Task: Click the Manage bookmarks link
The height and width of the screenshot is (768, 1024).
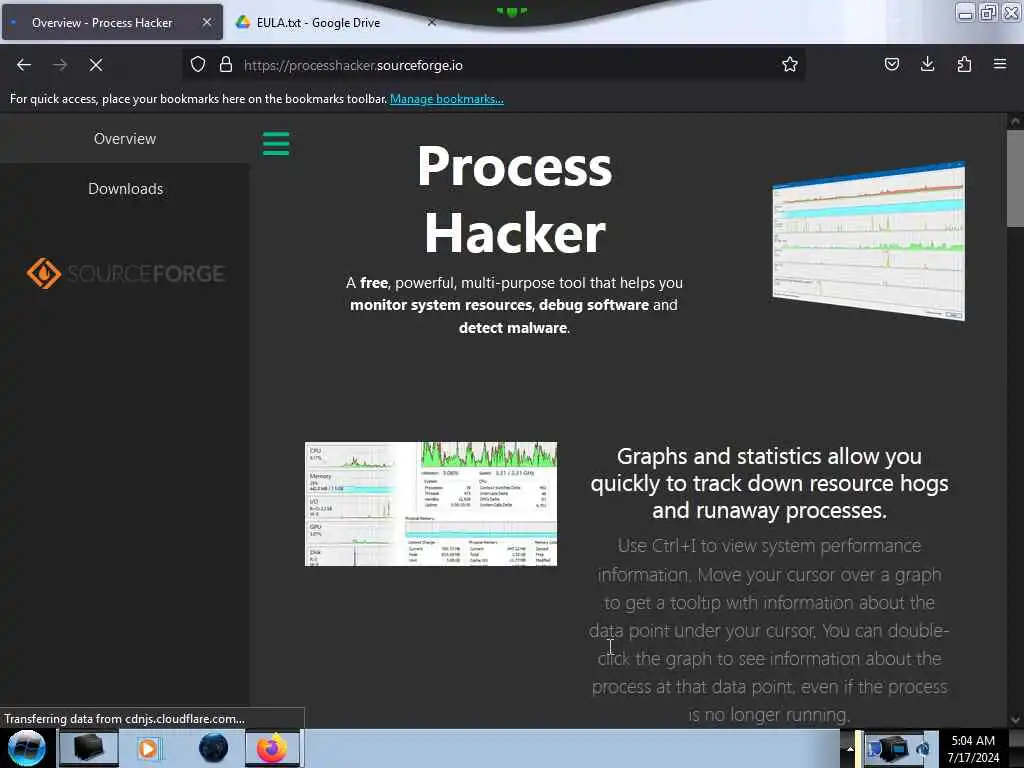Action: click(447, 99)
